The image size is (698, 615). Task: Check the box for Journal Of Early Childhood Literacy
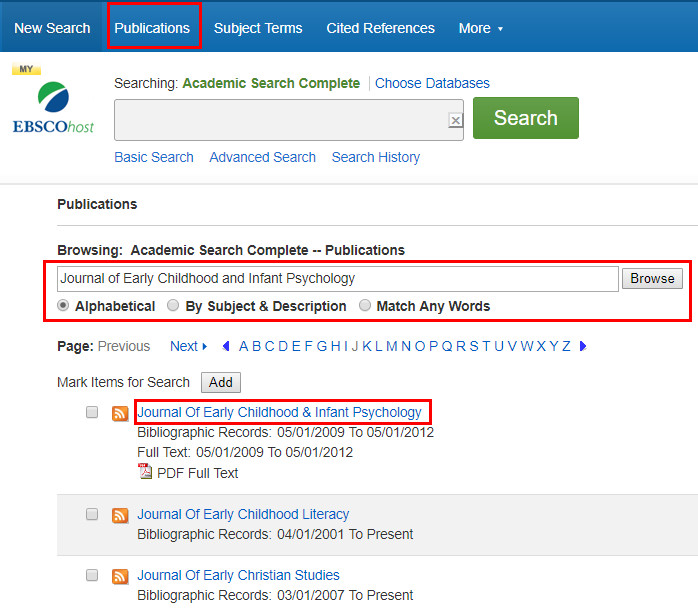[x=92, y=514]
